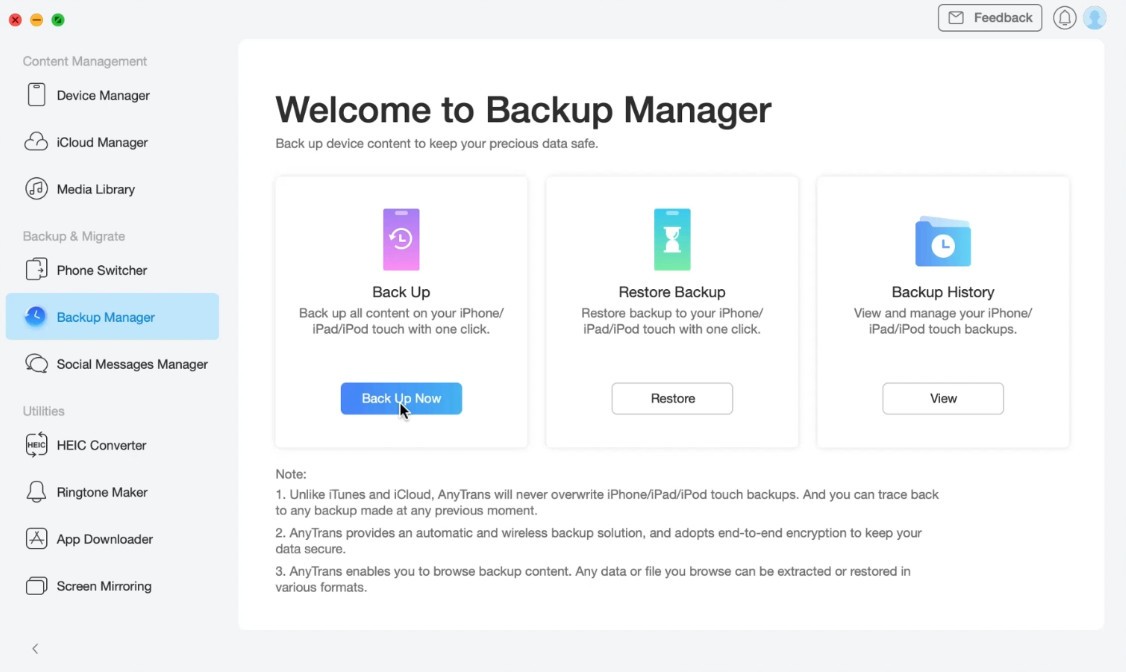This screenshot has height=672, width=1126.
Task: Collapse the sidebar with the arrow
Action: (35, 649)
